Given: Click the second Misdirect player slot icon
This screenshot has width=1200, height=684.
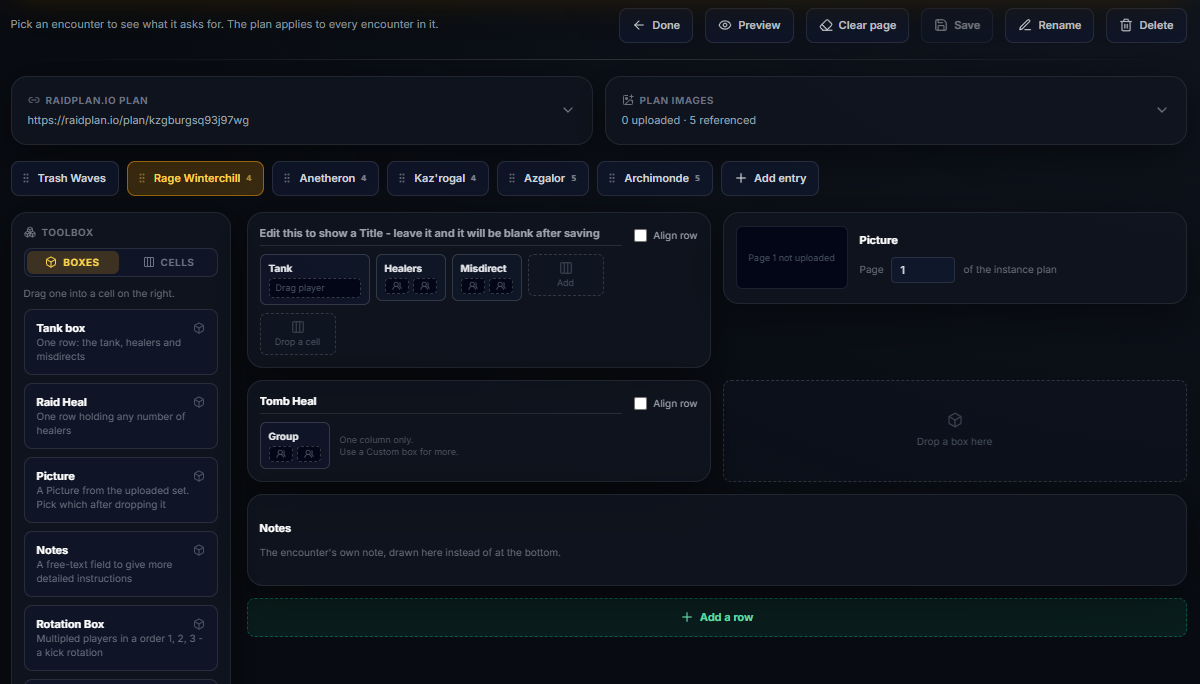Looking at the screenshot, I should [501, 286].
